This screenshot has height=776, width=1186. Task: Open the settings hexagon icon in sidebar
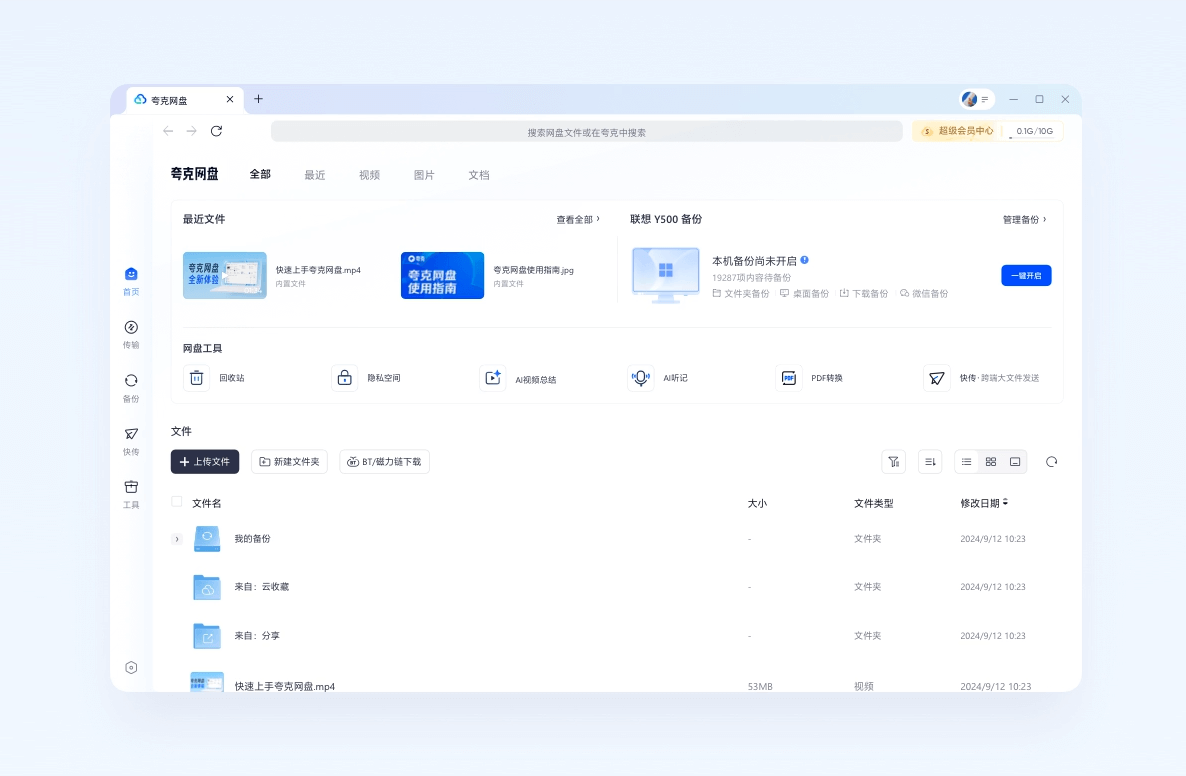[x=131, y=667]
